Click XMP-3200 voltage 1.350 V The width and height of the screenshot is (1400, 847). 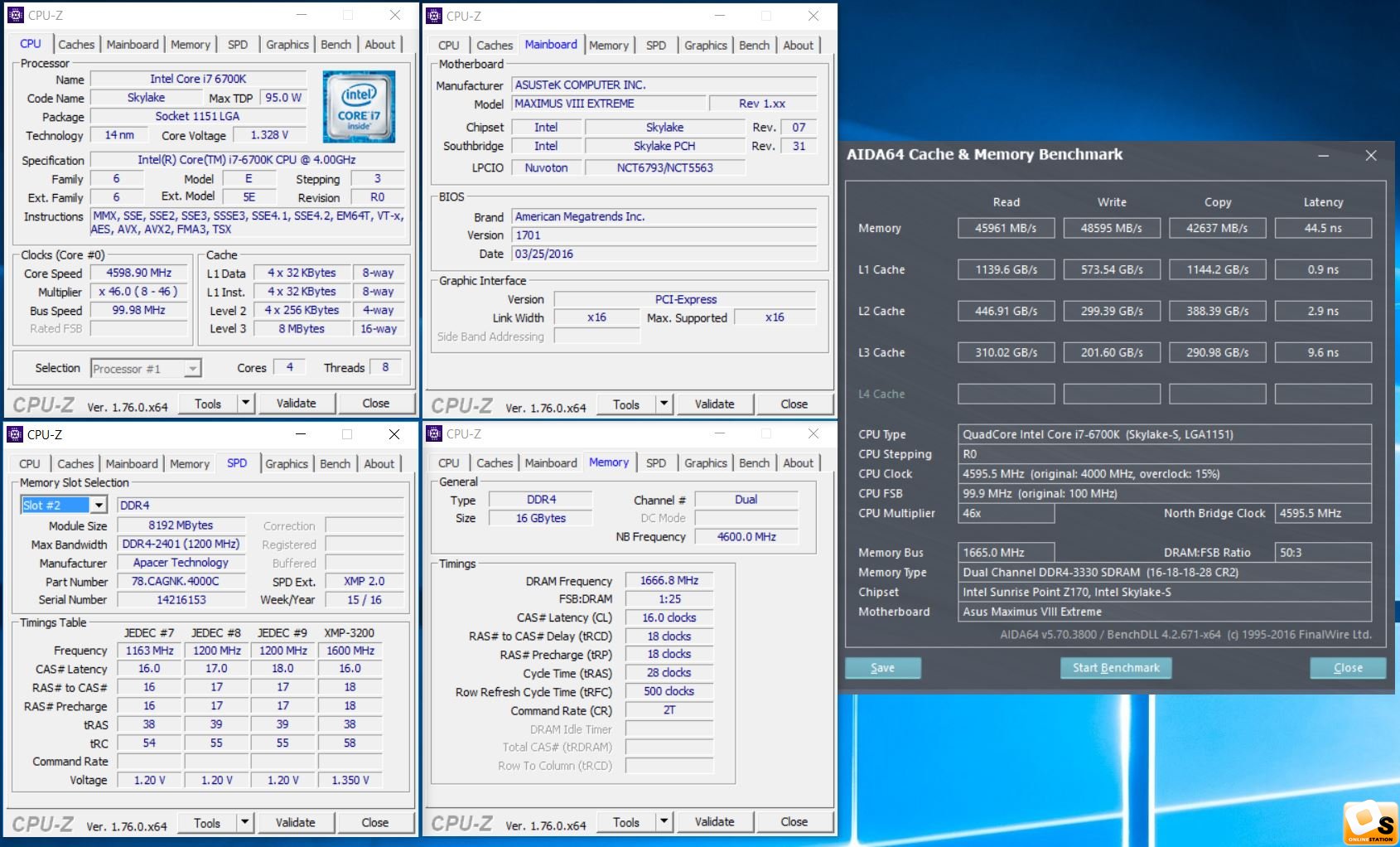pos(350,780)
